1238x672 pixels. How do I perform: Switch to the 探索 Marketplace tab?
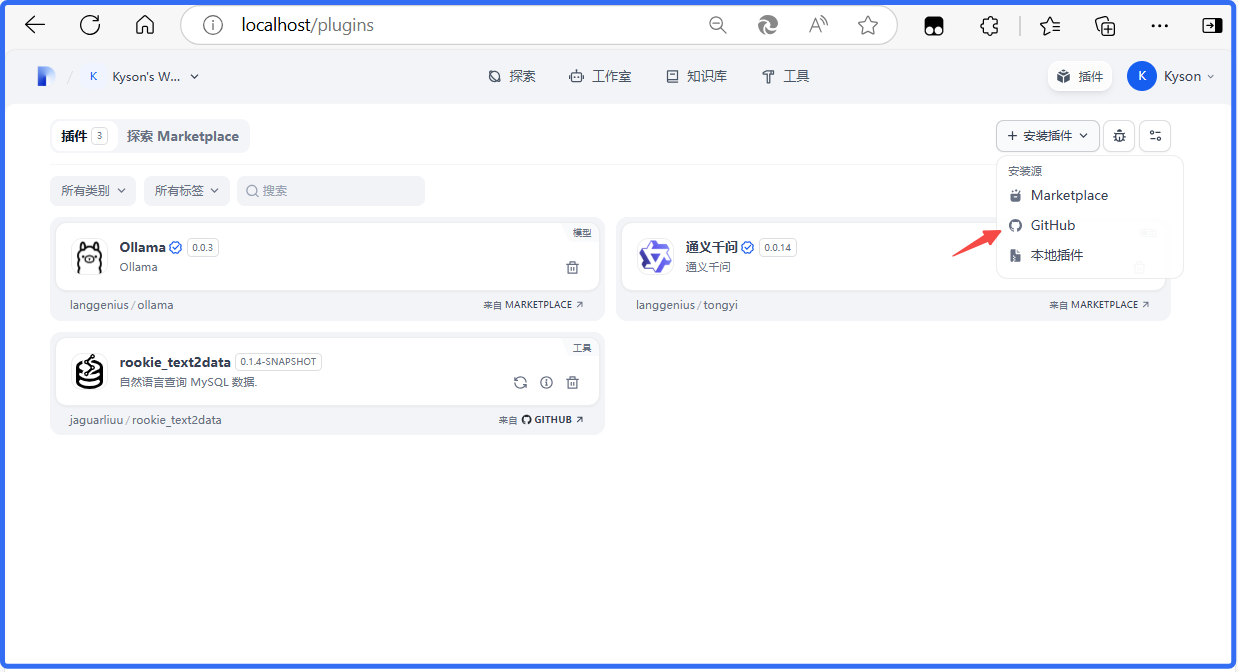(183, 136)
